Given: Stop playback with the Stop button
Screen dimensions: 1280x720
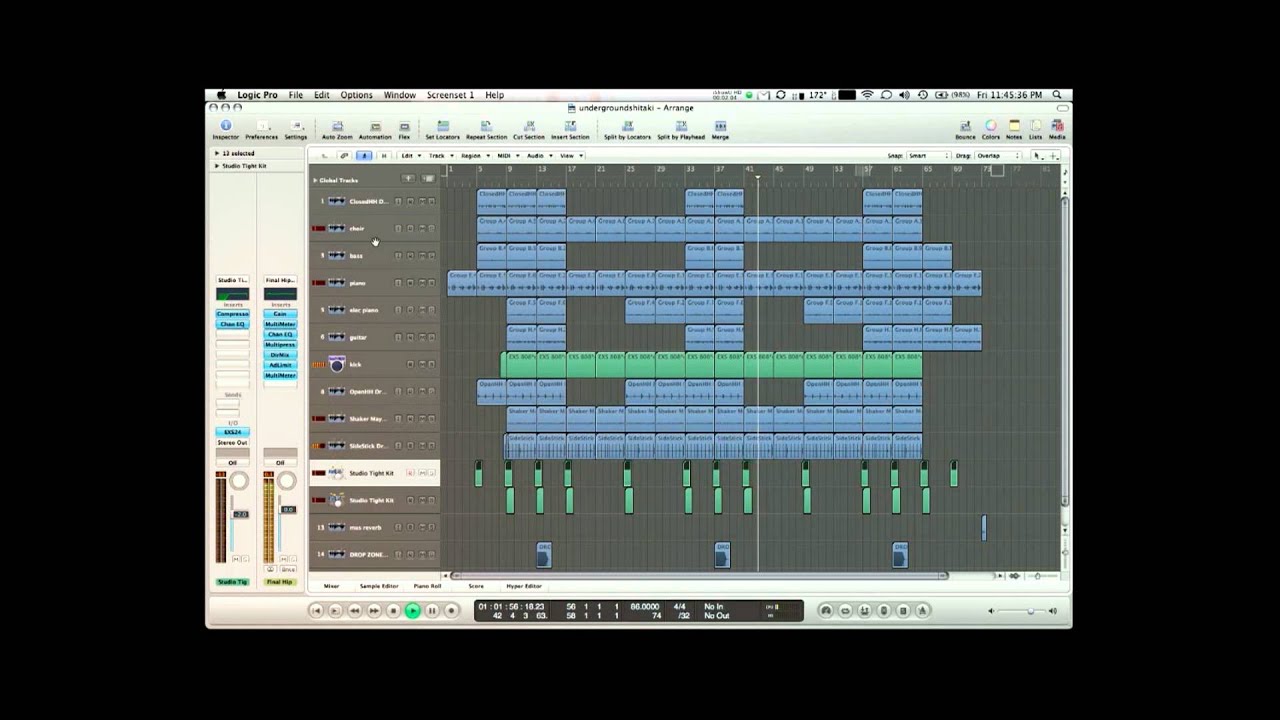Looking at the screenshot, I should [x=393, y=610].
